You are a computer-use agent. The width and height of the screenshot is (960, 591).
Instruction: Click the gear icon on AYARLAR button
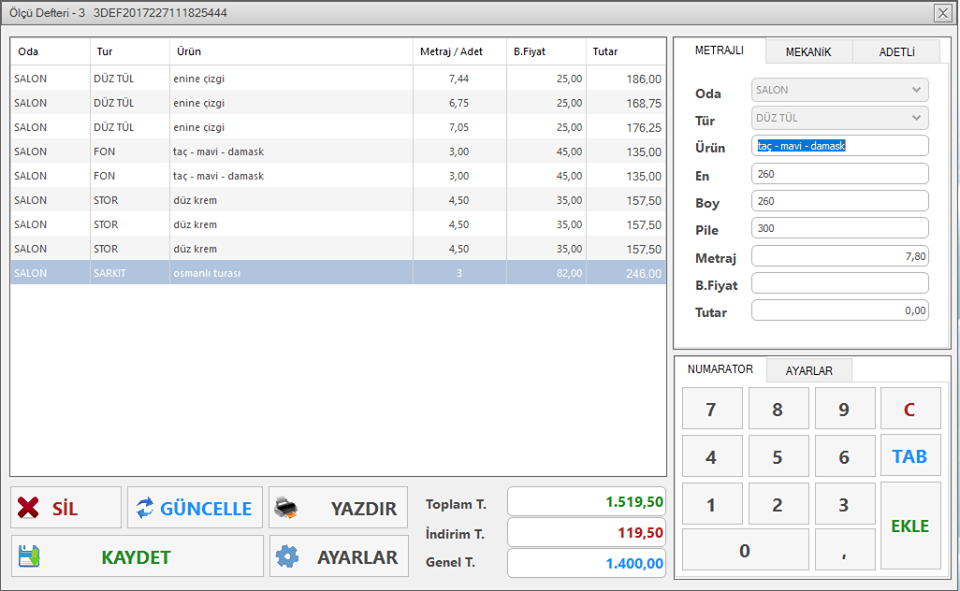tap(287, 557)
